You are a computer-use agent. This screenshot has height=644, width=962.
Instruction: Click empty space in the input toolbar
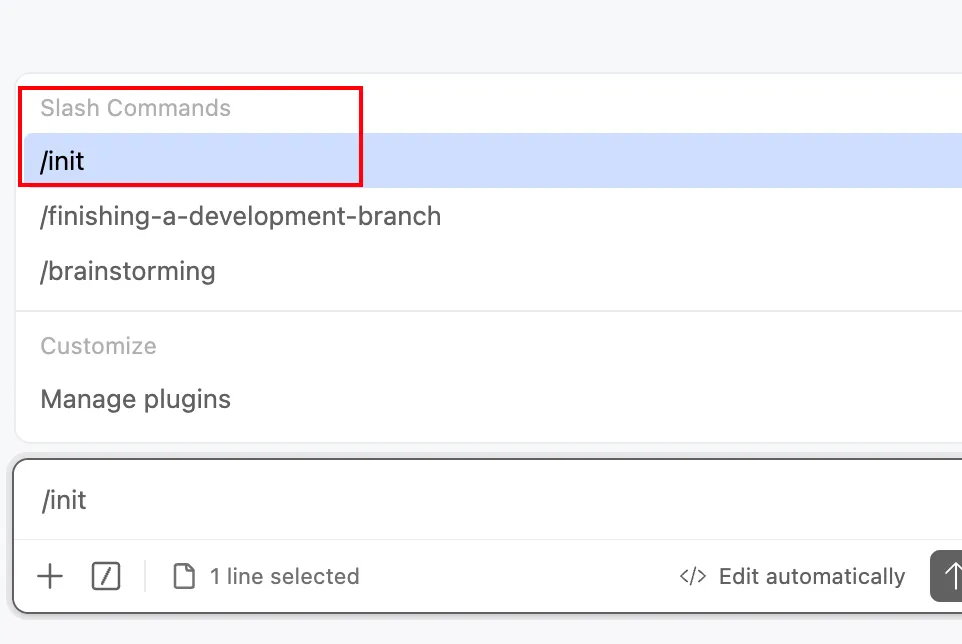point(520,576)
